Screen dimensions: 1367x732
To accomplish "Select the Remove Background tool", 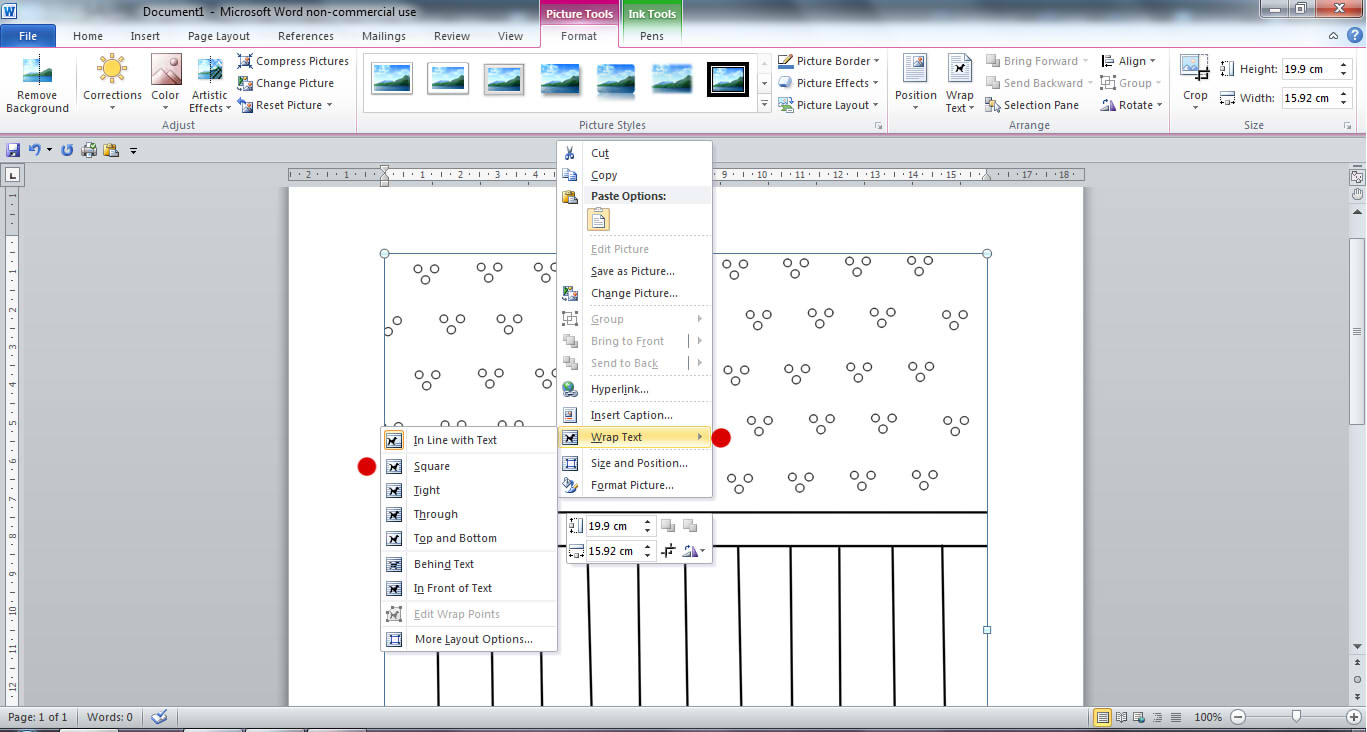I will click(37, 83).
